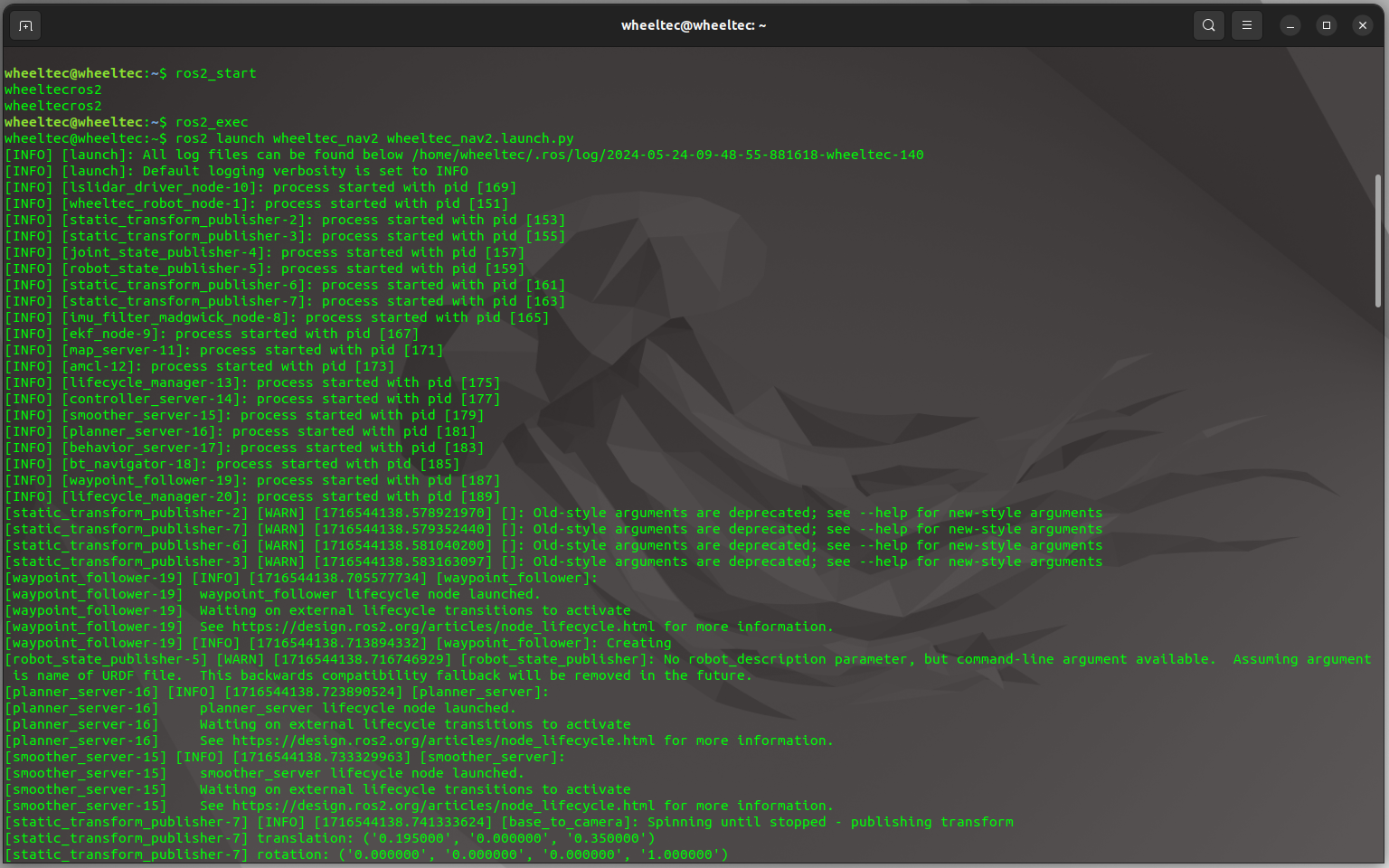Click the planner_server node_lifecycle.html URL

pos(443,741)
